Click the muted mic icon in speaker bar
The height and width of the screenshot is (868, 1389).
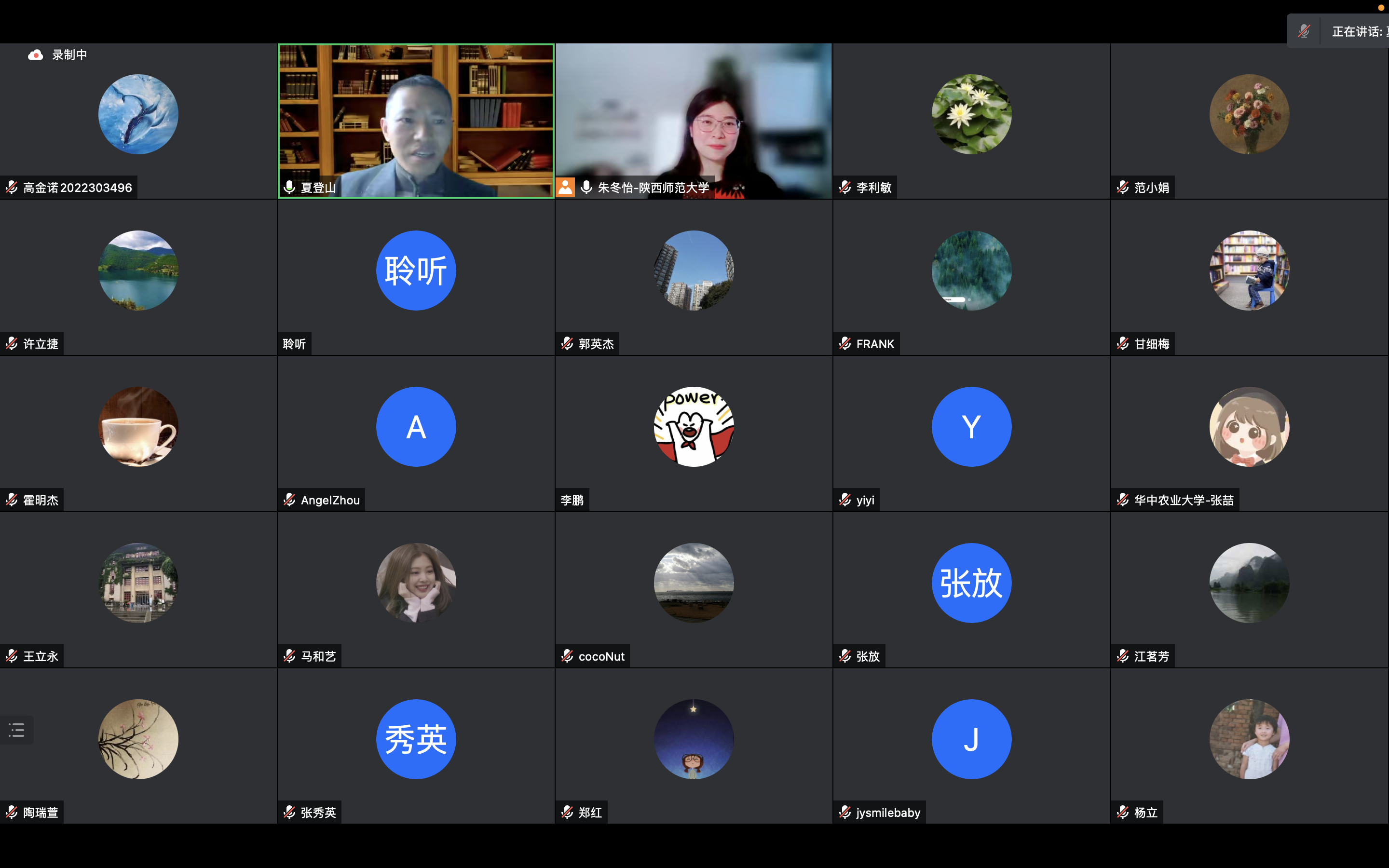point(1304,31)
